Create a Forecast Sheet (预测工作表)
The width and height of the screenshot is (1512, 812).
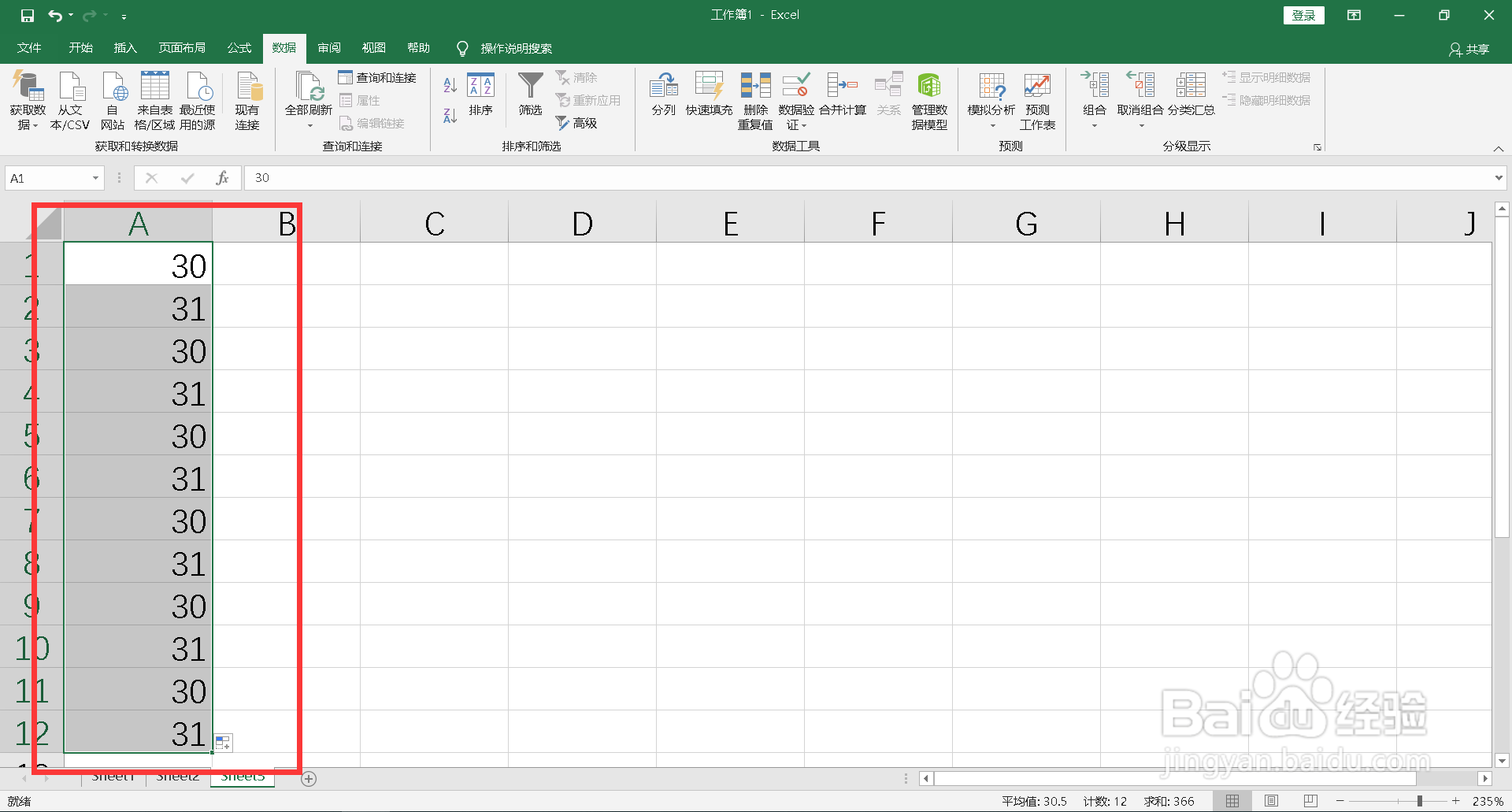(x=1037, y=101)
